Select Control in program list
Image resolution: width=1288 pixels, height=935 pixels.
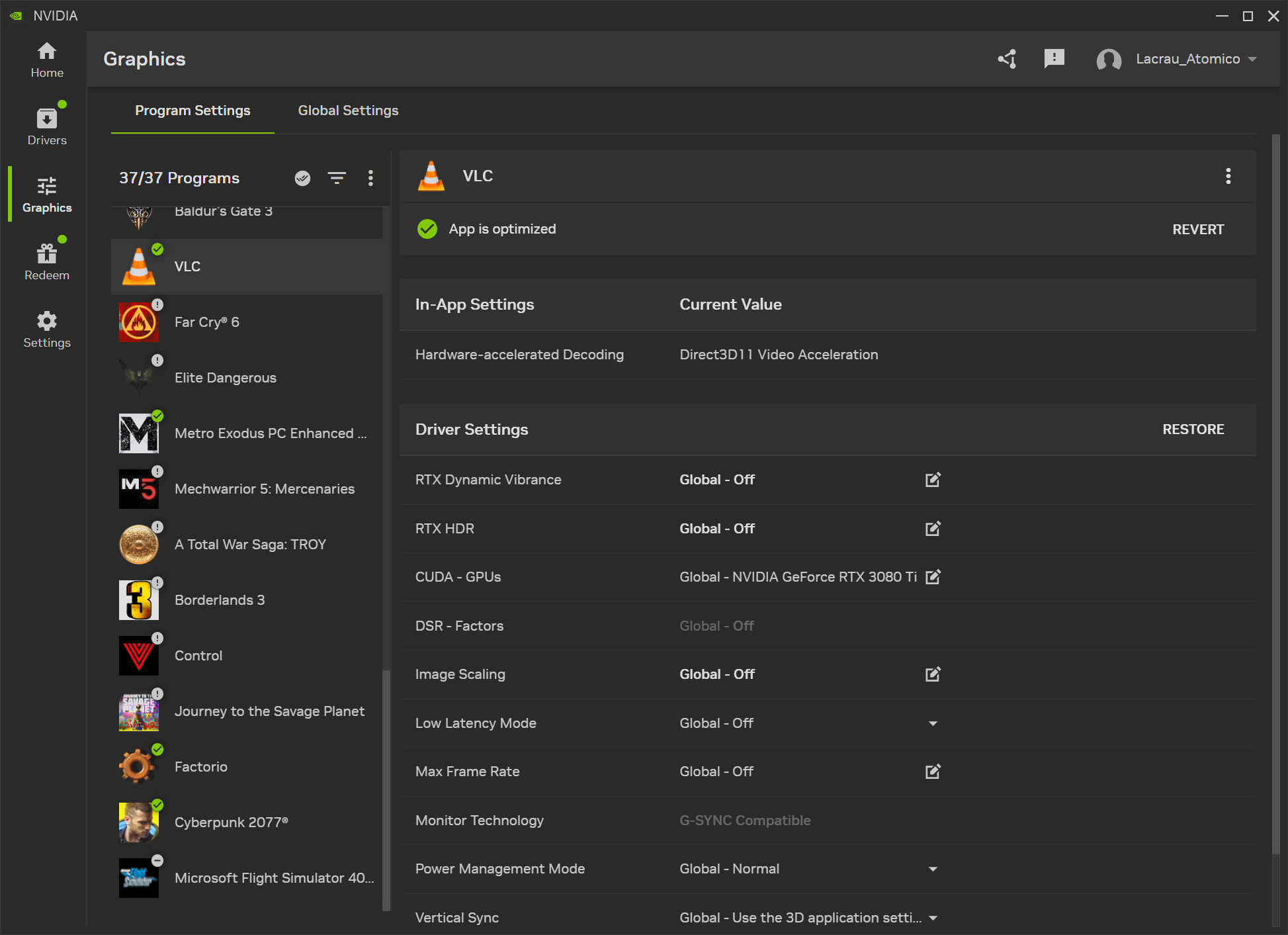coord(247,656)
